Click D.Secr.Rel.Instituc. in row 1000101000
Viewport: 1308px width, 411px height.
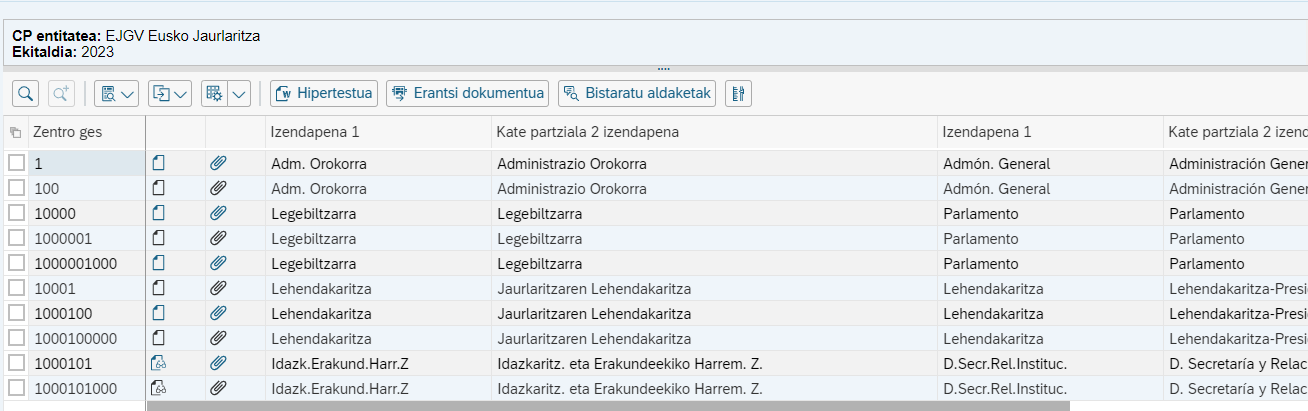pos(1004,388)
